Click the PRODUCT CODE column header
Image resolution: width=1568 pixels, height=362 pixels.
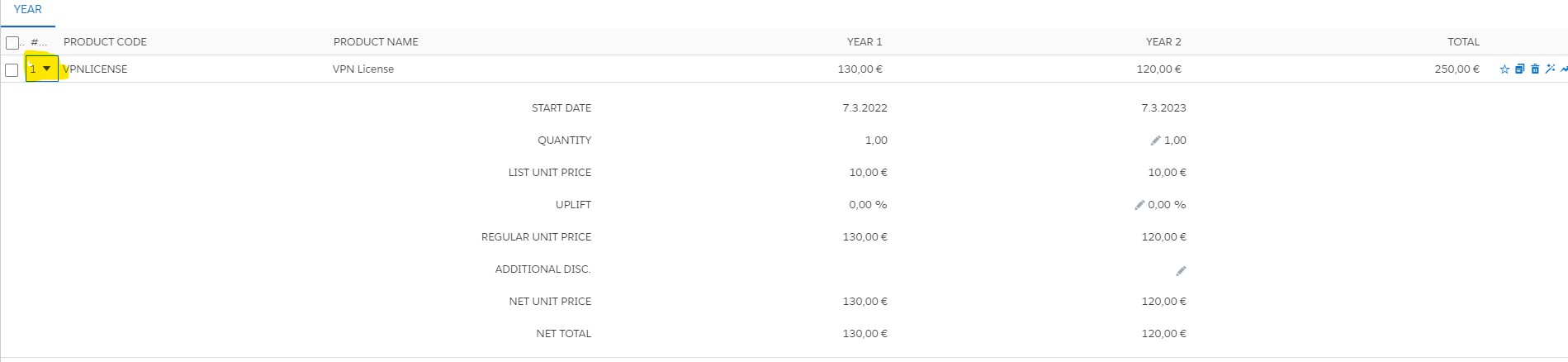(x=105, y=42)
